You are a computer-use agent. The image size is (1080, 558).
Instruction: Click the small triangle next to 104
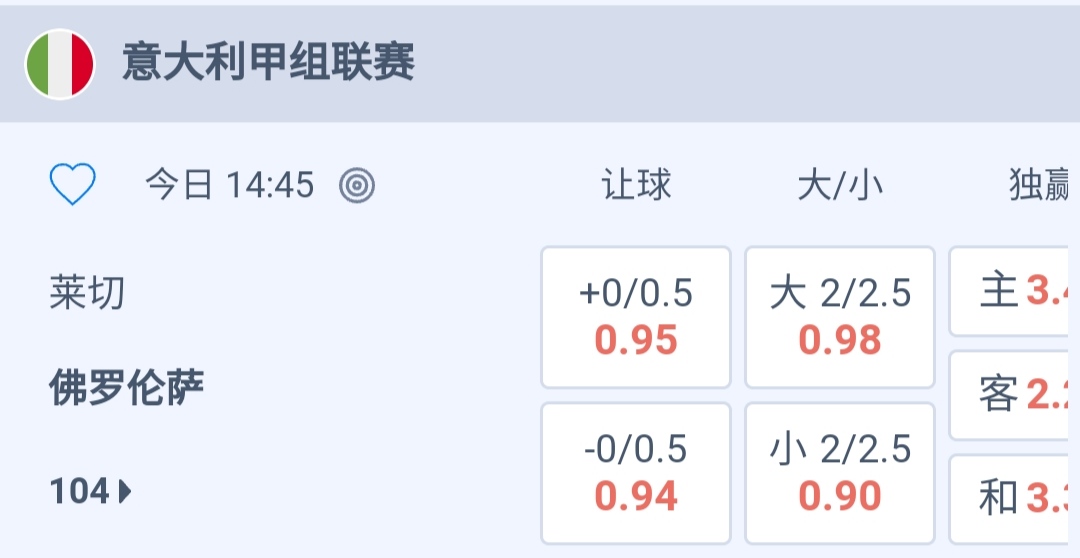125,491
